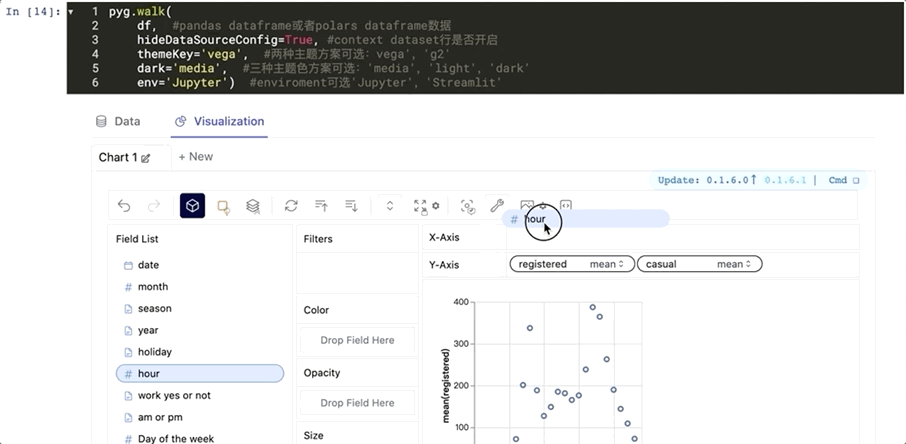Click the Size panel label
The width and height of the screenshot is (906, 444).
pos(314,435)
